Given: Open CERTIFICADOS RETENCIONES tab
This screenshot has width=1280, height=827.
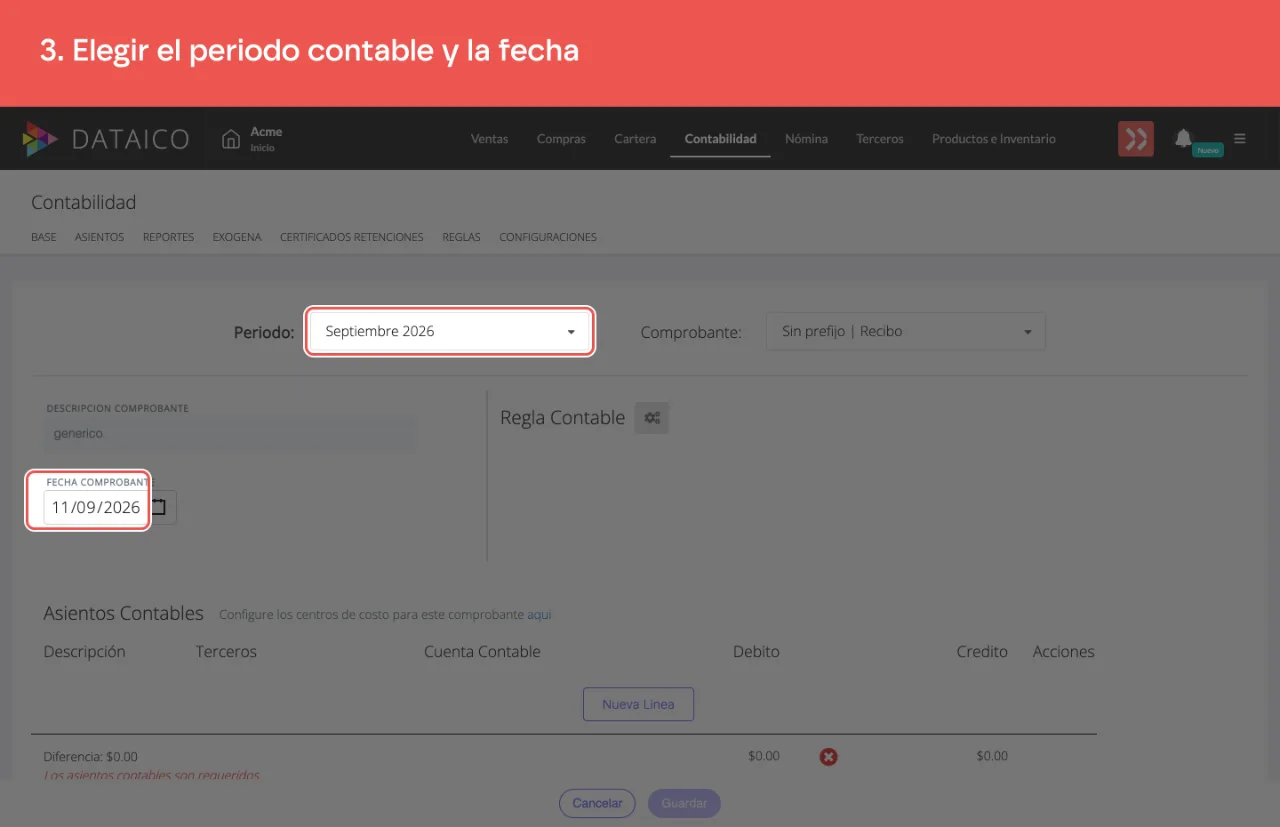Looking at the screenshot, I should (352, 238).
